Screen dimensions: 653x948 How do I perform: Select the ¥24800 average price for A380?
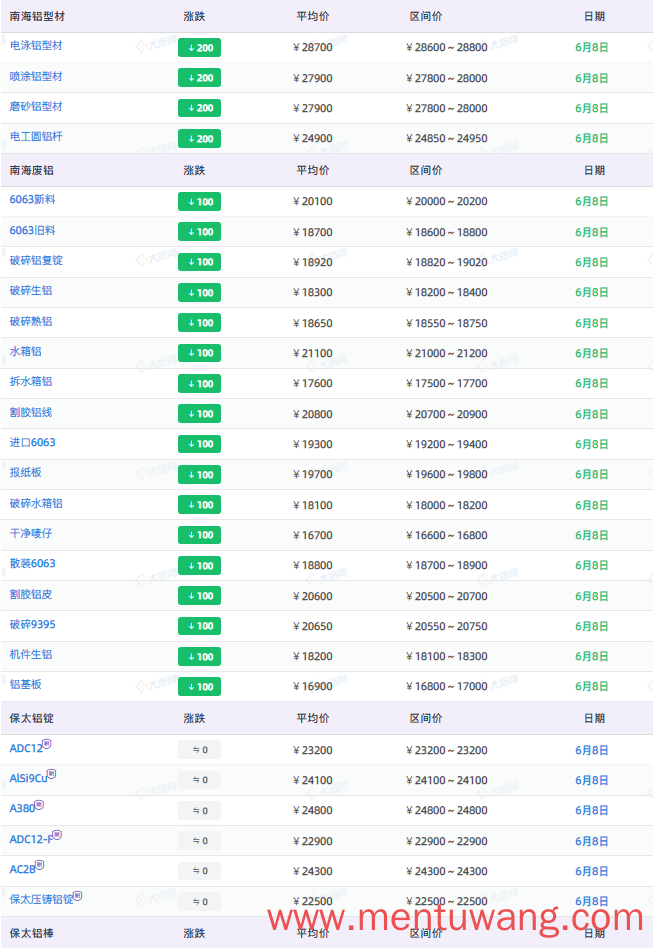tap(313, 811)
